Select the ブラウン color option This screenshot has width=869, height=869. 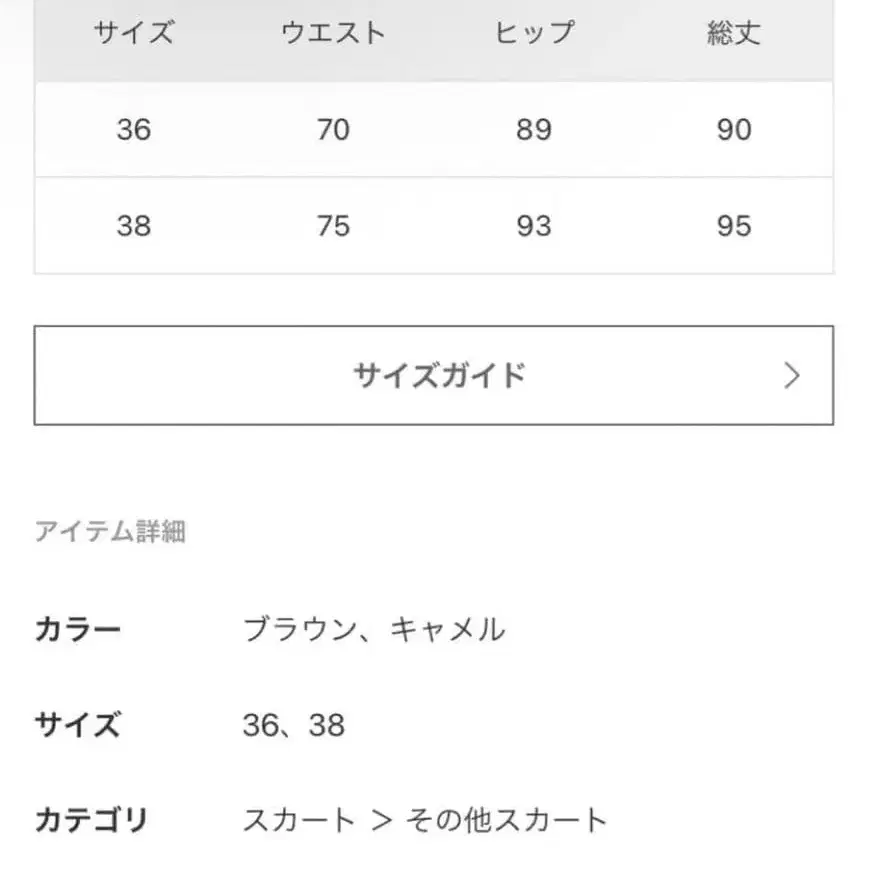point(293,629)
